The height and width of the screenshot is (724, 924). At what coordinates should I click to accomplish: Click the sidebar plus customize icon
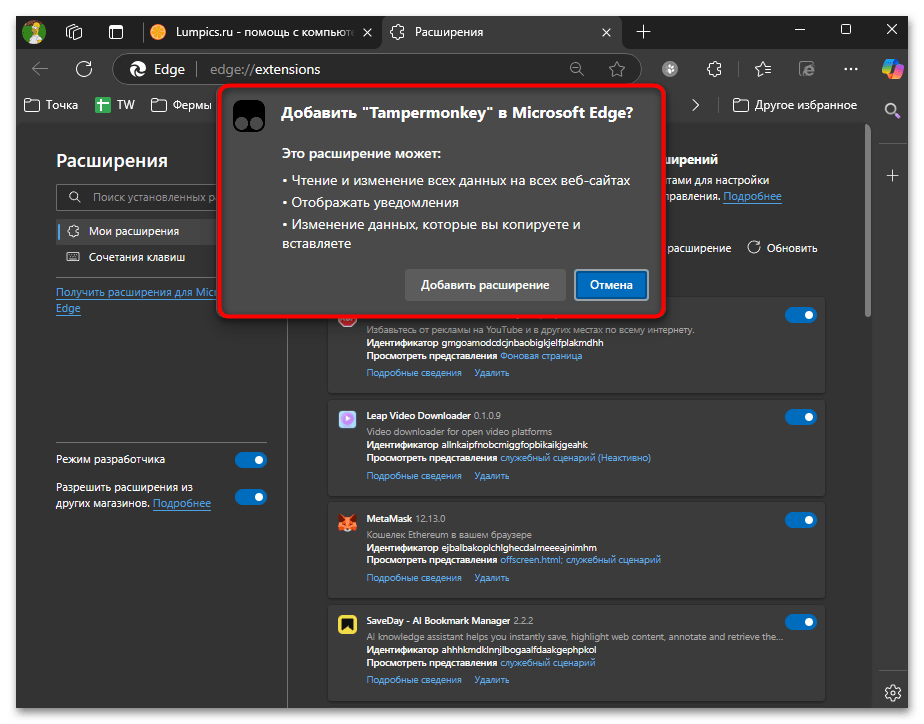(x=892, y=176)
